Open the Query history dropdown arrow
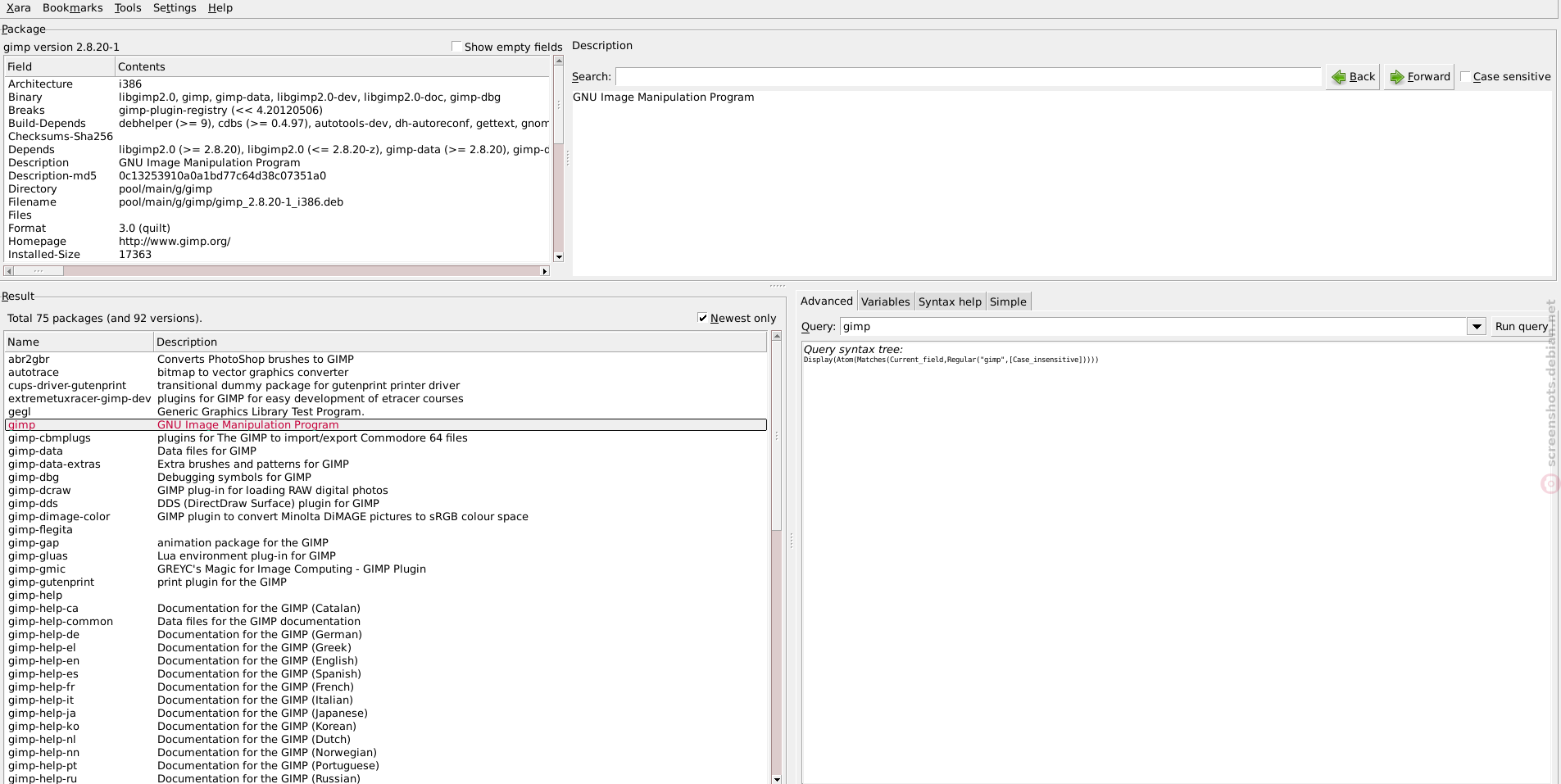The height and width of the screenshot is (784, 1561). click(x=1476, y=326)
